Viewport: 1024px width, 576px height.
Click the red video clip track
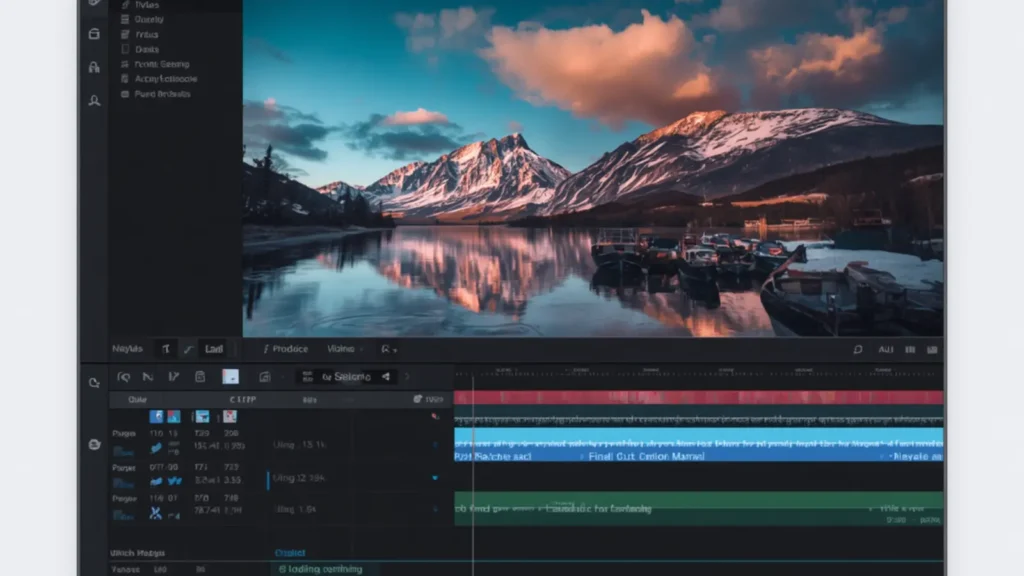tap(699, 398)
